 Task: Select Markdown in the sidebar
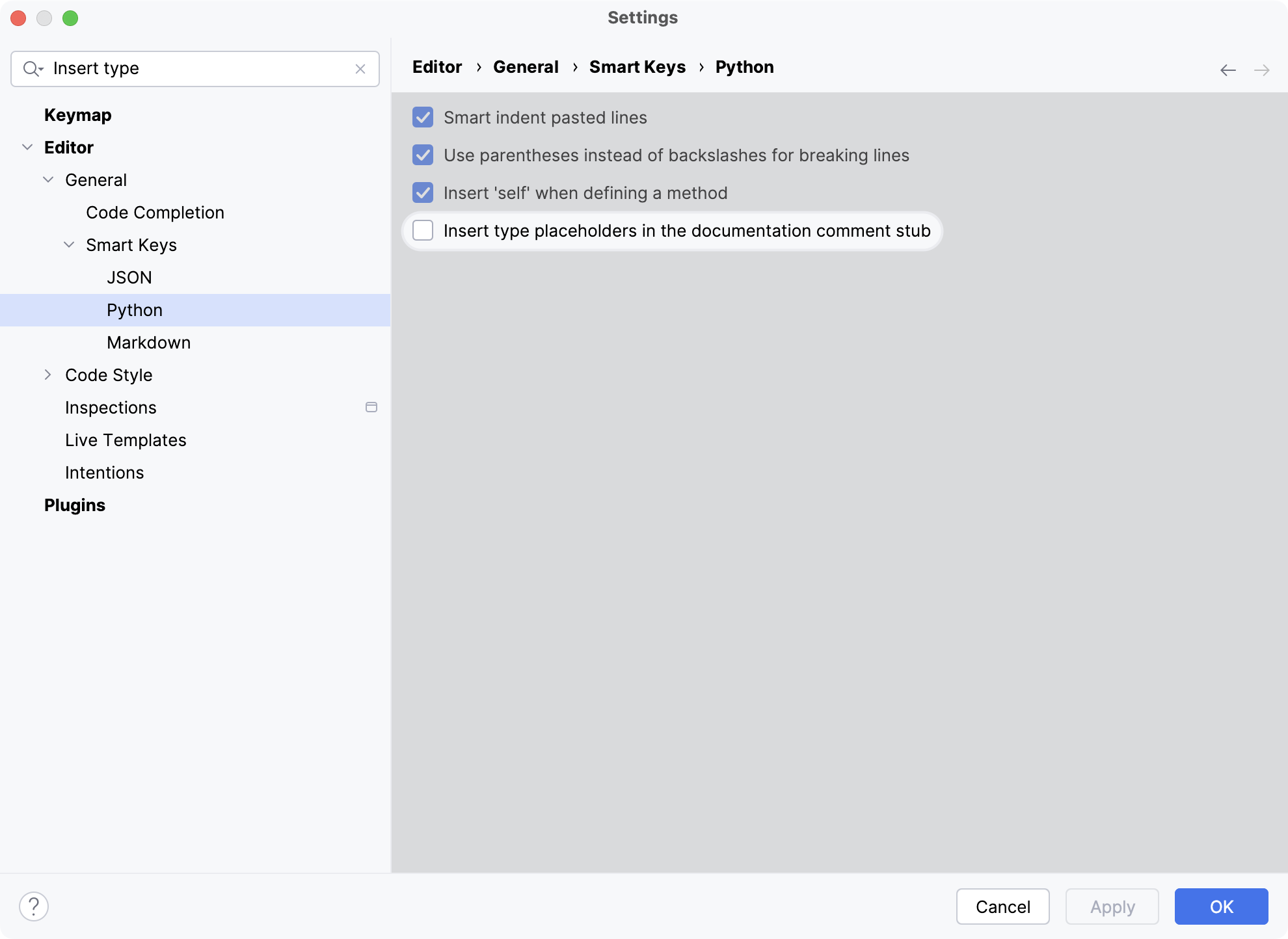click(x=148, y=342)
